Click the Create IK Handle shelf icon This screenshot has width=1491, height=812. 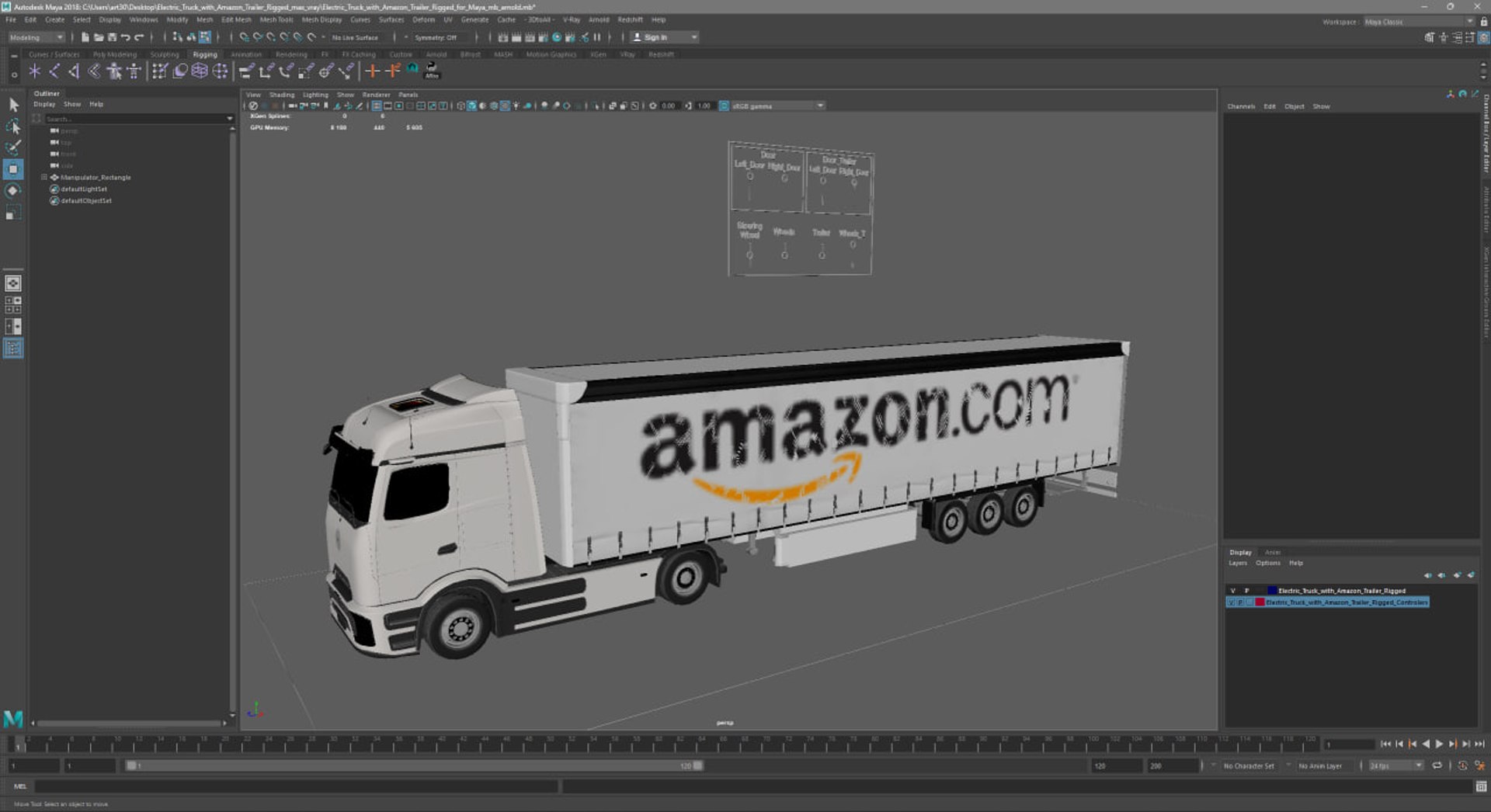75,71
